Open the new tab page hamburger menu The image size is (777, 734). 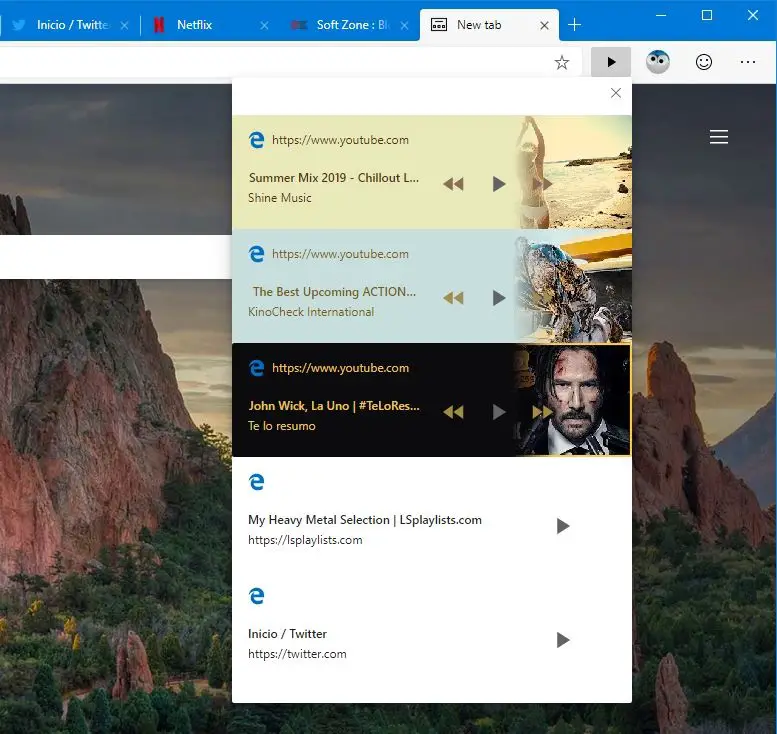[719, 137]
